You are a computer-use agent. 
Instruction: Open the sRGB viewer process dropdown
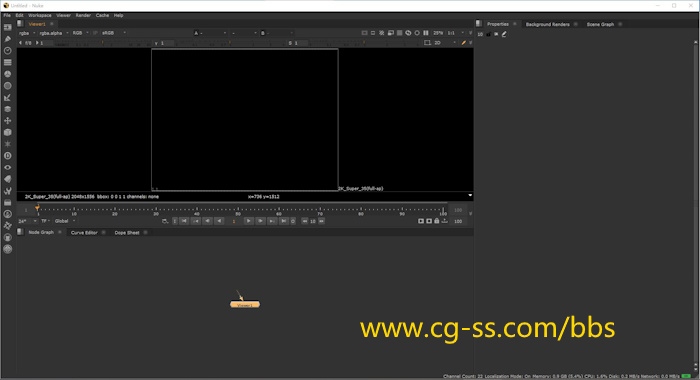tap(114, 33)
